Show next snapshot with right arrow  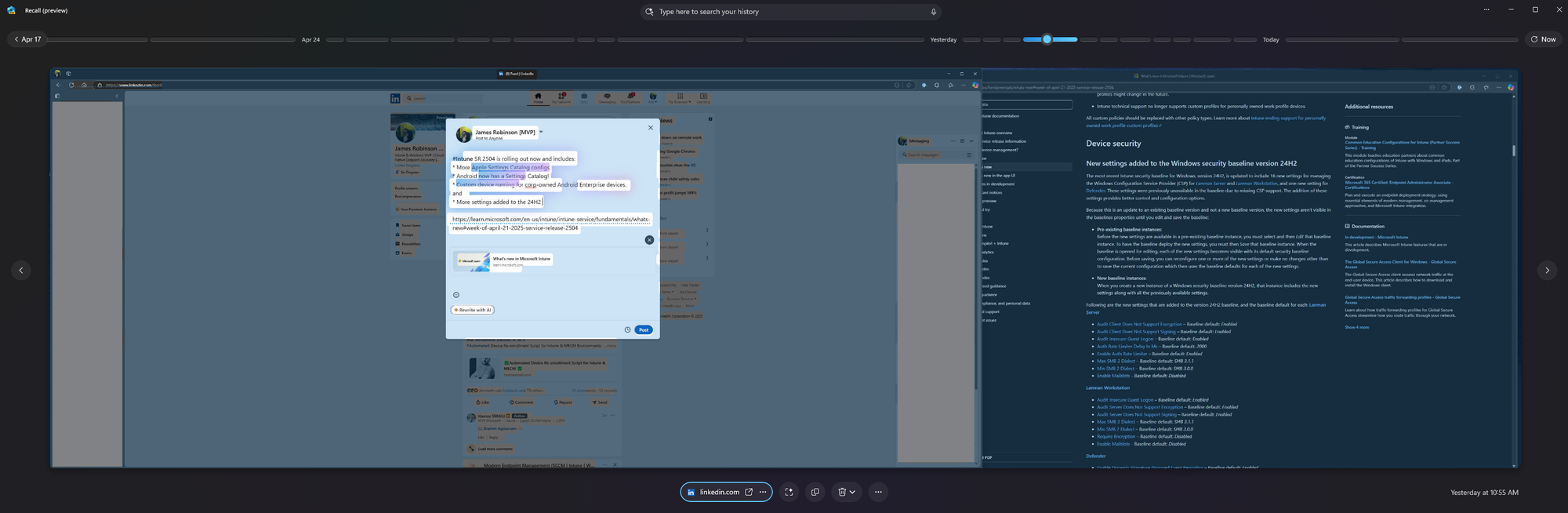pos(1547,270)
